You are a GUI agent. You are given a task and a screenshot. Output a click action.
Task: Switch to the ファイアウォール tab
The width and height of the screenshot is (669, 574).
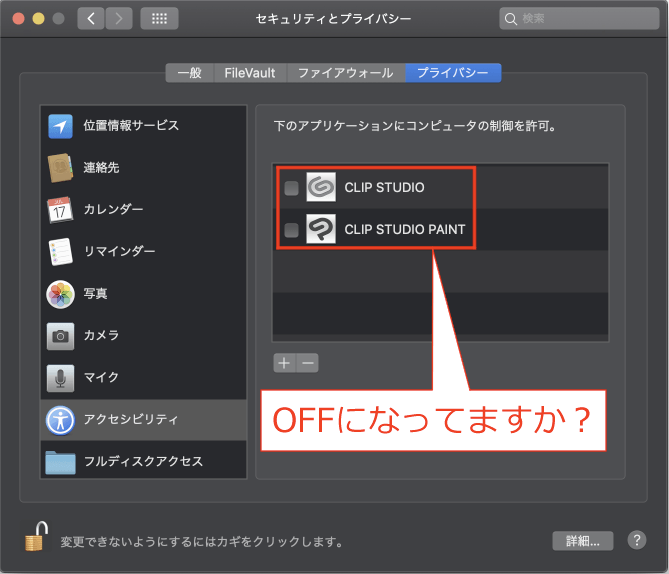pyautogui.click(x=346, y=73)
